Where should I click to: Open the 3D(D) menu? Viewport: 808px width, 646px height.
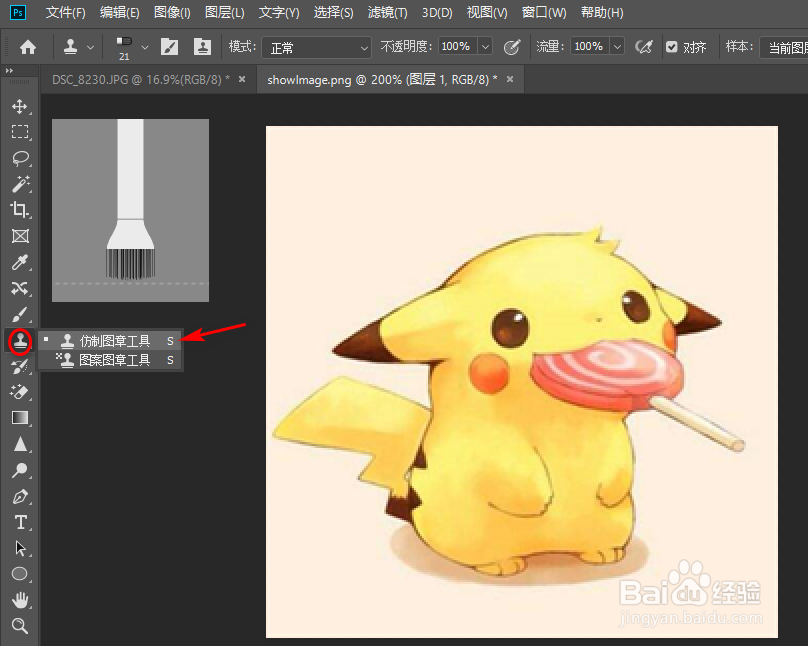click(x=437, y=12)
